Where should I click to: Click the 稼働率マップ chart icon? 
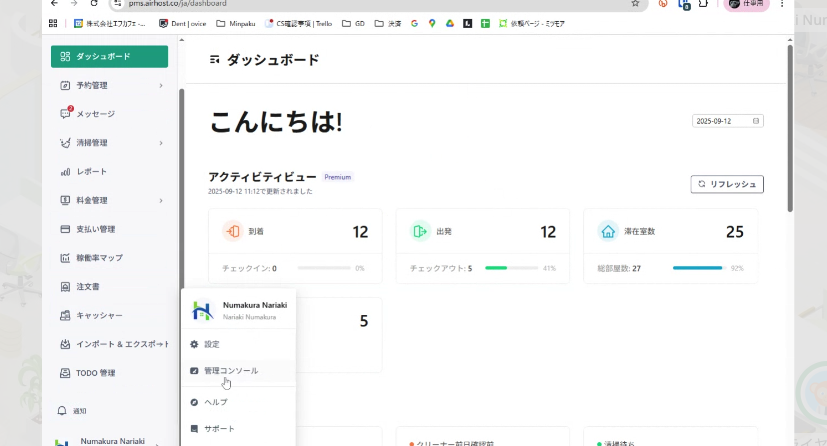65,258
